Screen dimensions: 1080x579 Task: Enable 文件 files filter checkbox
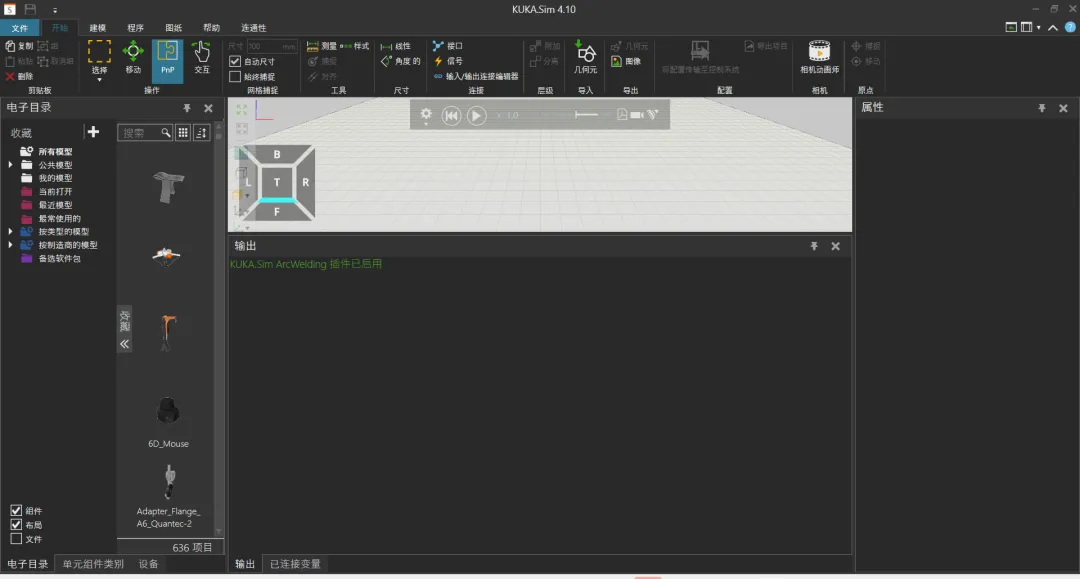[x=16, y=538]
